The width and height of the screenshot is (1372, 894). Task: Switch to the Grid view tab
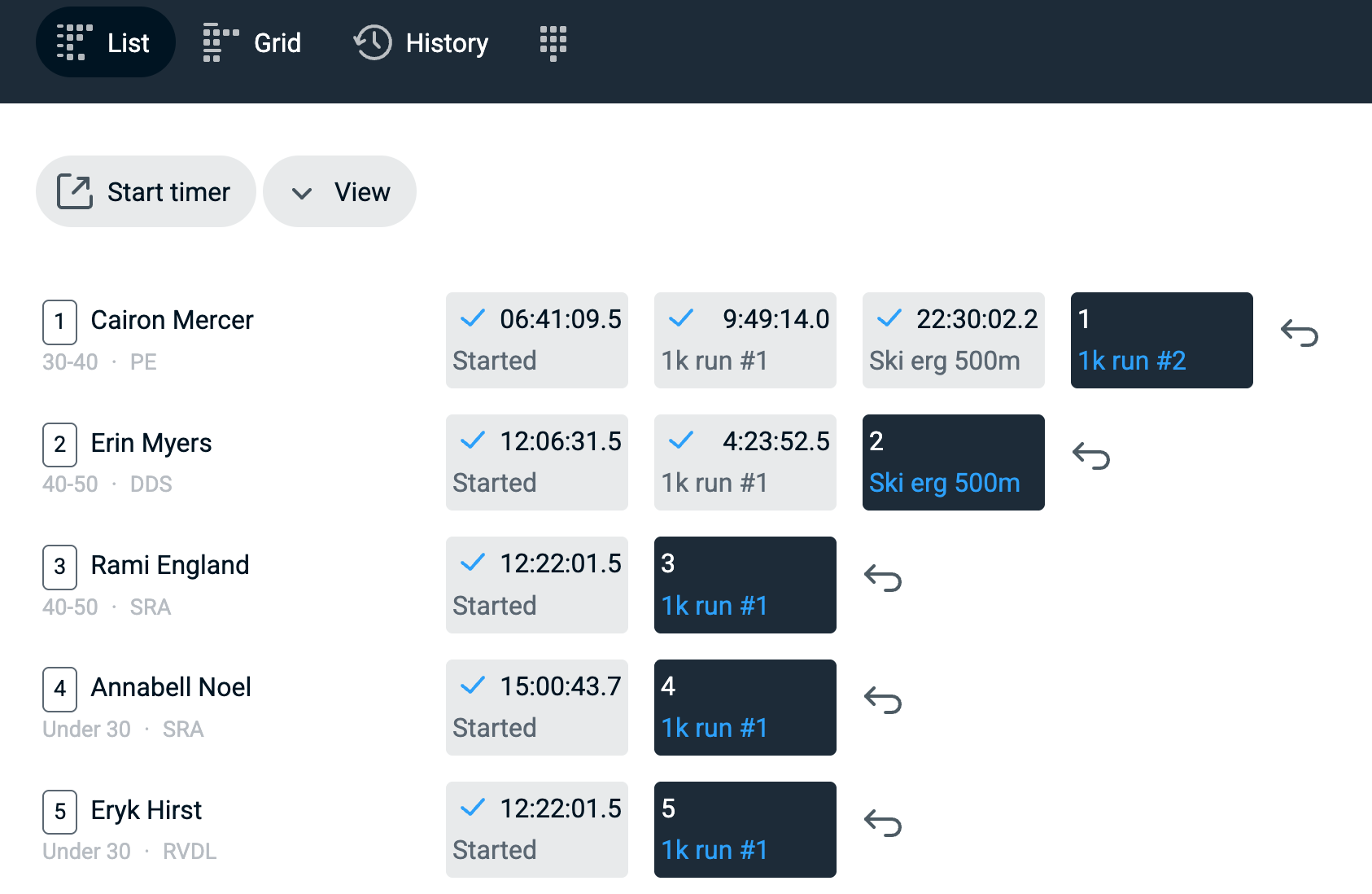252,42
